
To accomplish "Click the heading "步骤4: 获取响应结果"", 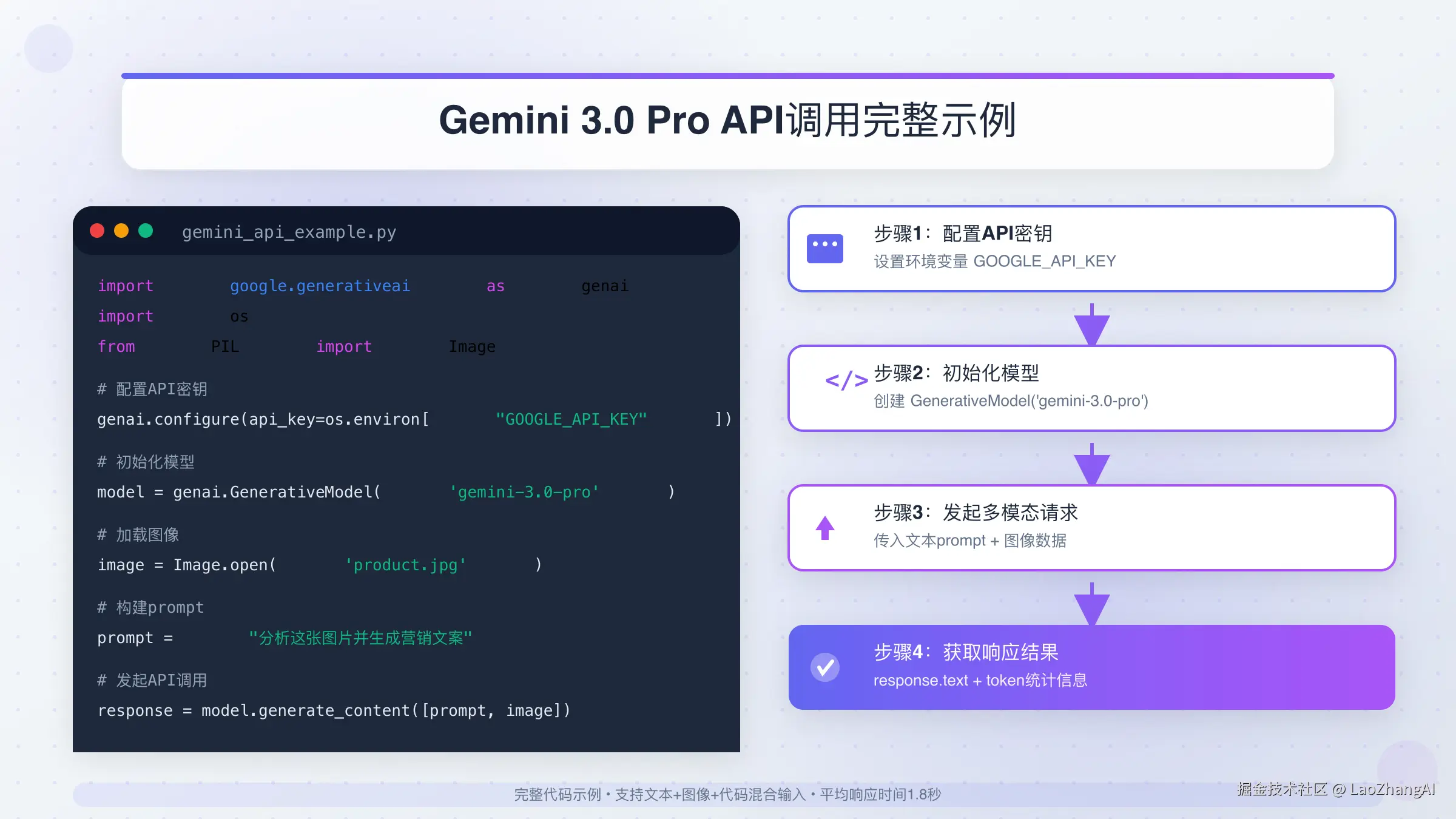I will click(x=966, y=652).
